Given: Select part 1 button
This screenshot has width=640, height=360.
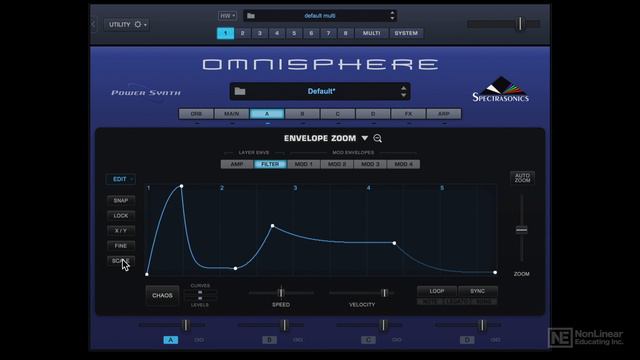Looking at the screenshot, I should (x=225, y=33).
